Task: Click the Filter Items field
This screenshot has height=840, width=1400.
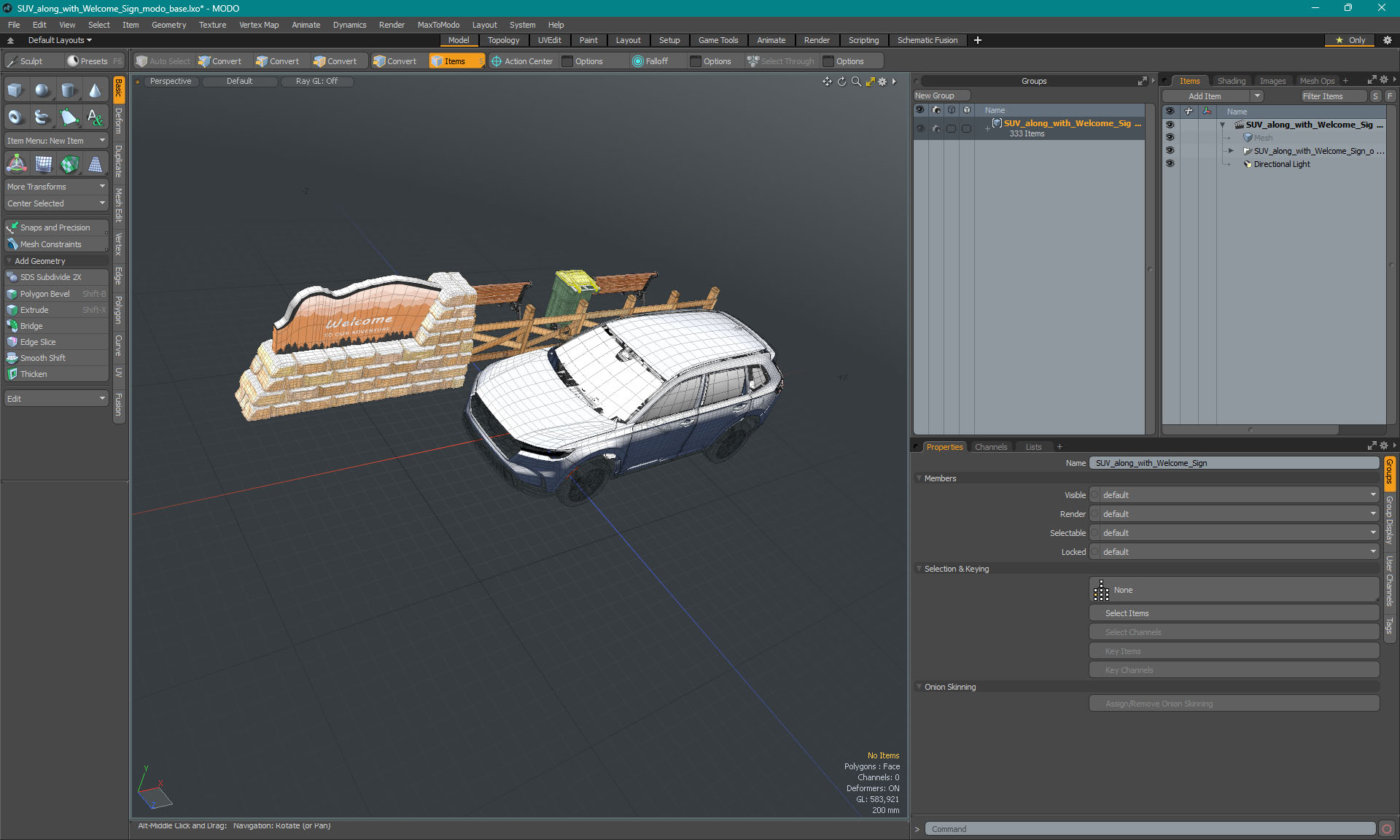Action: (1333, 96)
